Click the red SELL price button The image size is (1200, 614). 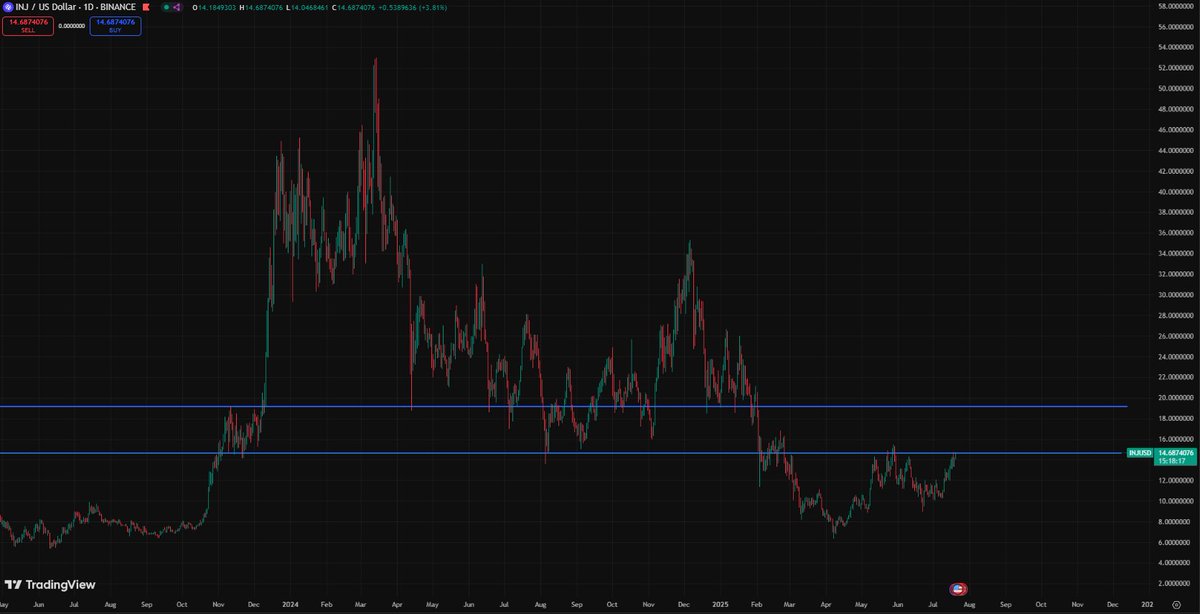pos(27,26)
